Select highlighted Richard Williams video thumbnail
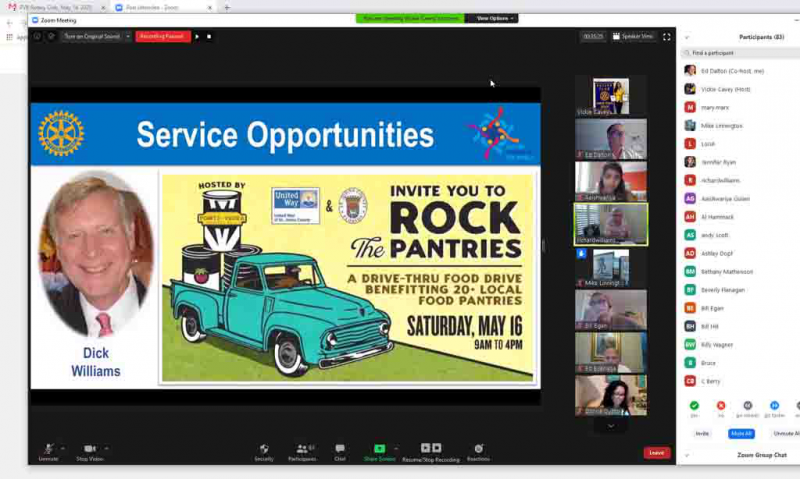This screenshot has width=800, height=479. tap(611, 224)
